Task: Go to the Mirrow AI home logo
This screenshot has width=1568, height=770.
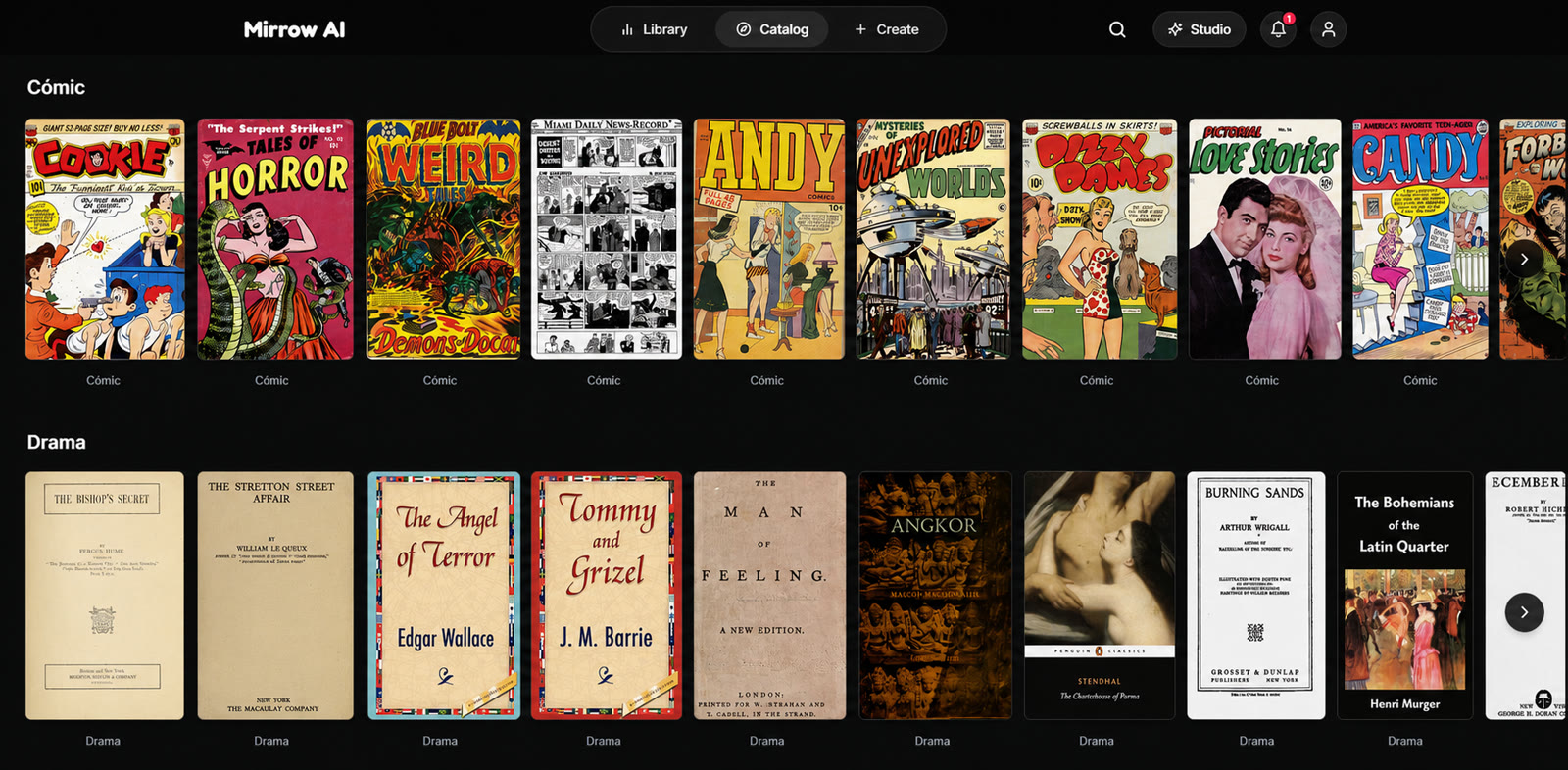Action: coord(294,29)
